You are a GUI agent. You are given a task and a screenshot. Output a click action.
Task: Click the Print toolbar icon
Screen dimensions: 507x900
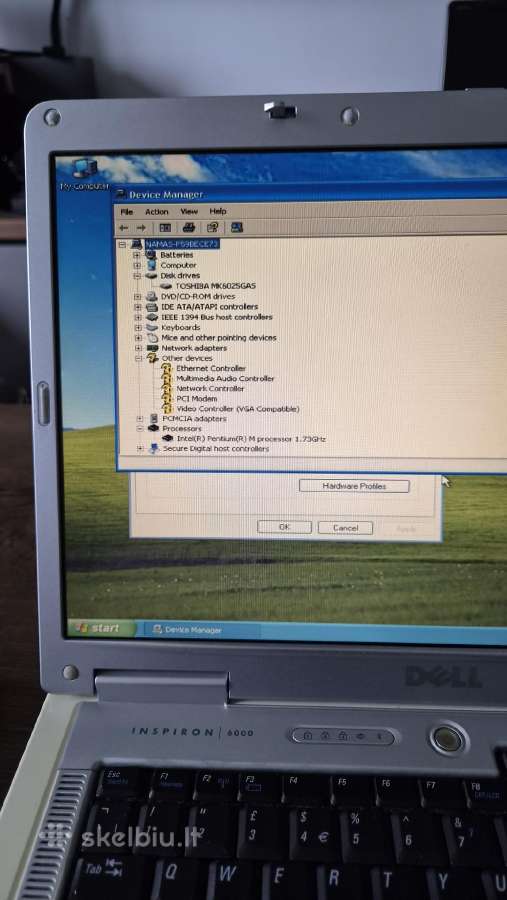point(189,227)
